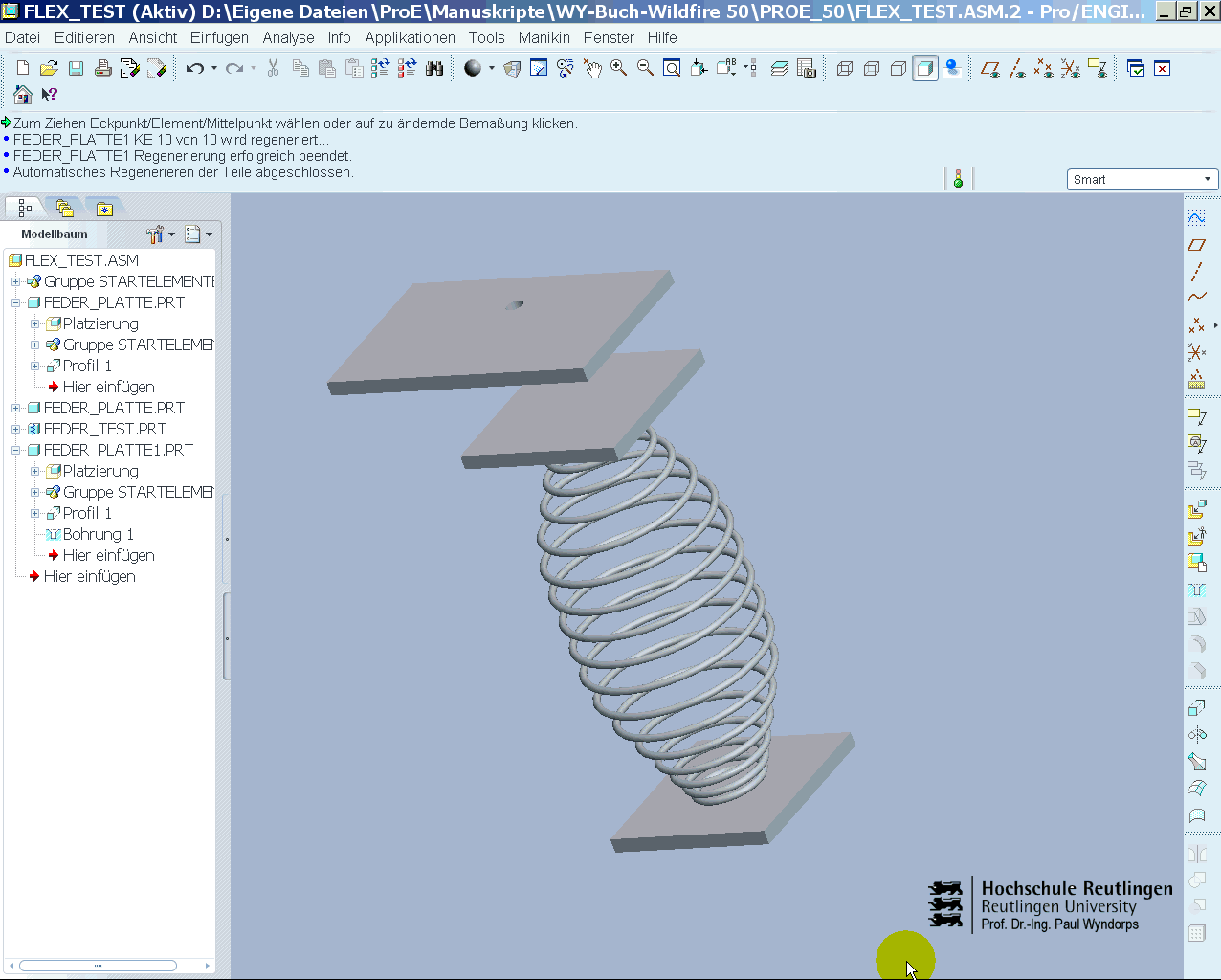1221x980 pixels.
Task: Open the Applikationen menu
Action: pyautogui.click(x=410, y=37)
